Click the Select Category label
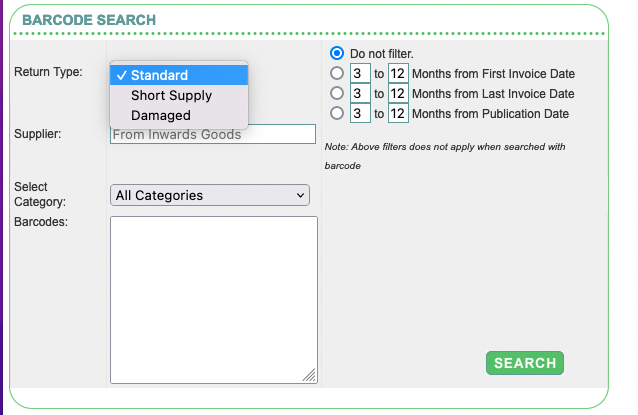 click(x=40, y=194)
